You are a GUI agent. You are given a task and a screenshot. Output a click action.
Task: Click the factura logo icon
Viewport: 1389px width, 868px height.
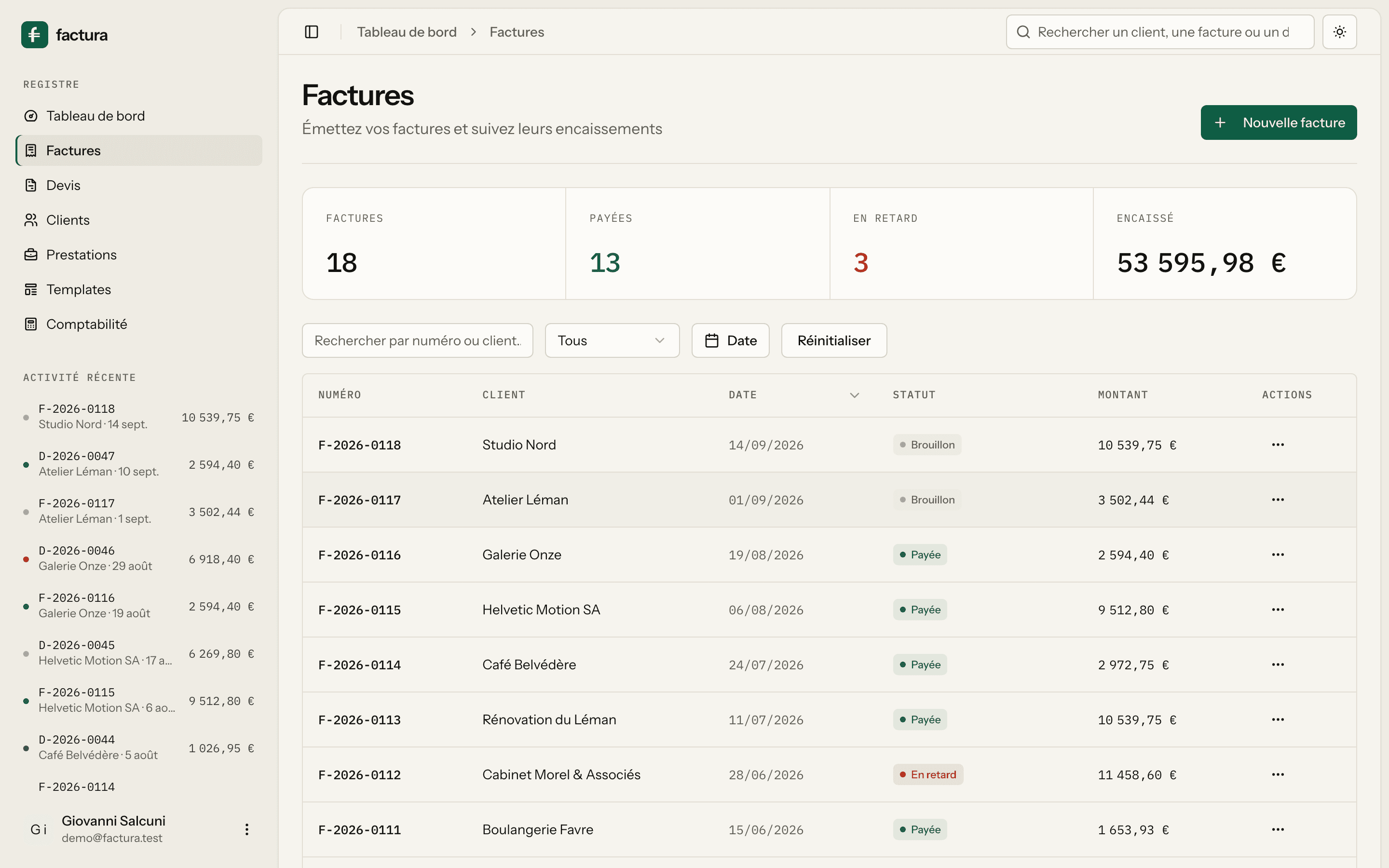pyautogui.click(x=34, y=35)
